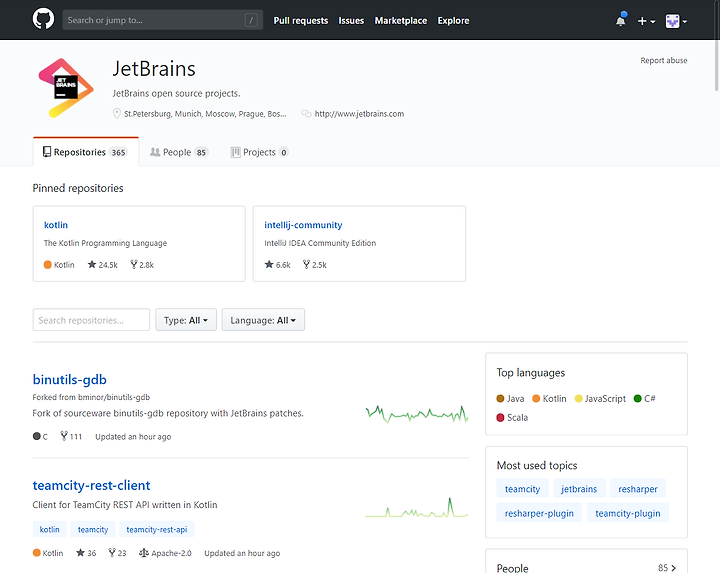The width and height of the screenshot is (720, 573).
Task: Open Explore in the top navigation
Action: coord(453,21)
